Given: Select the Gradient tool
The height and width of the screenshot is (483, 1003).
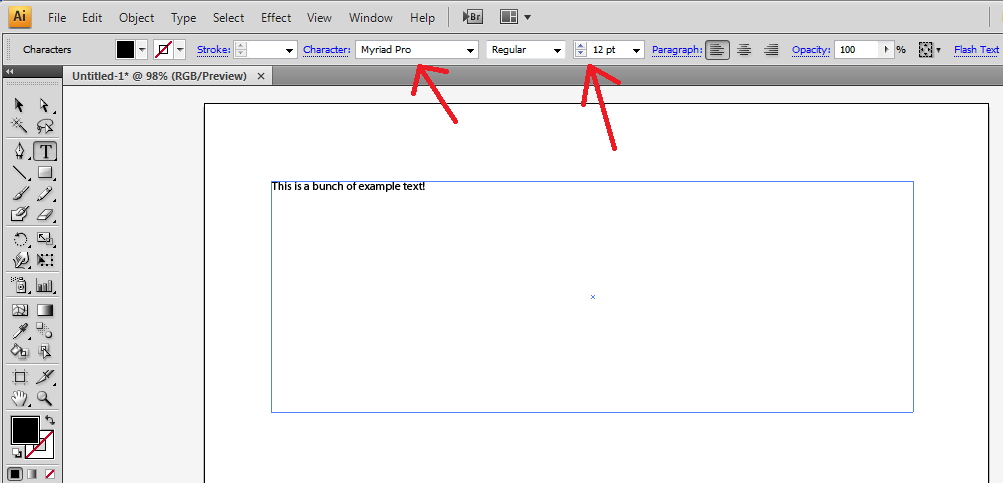Looking at the screenshot, I should 45,311.
